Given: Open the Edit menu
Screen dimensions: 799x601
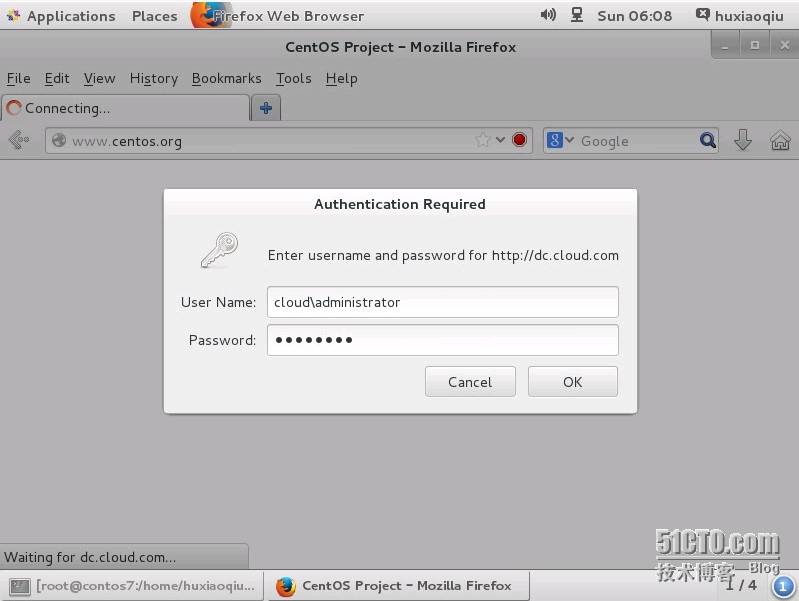Looking at the screenshot, I should 57,79.
